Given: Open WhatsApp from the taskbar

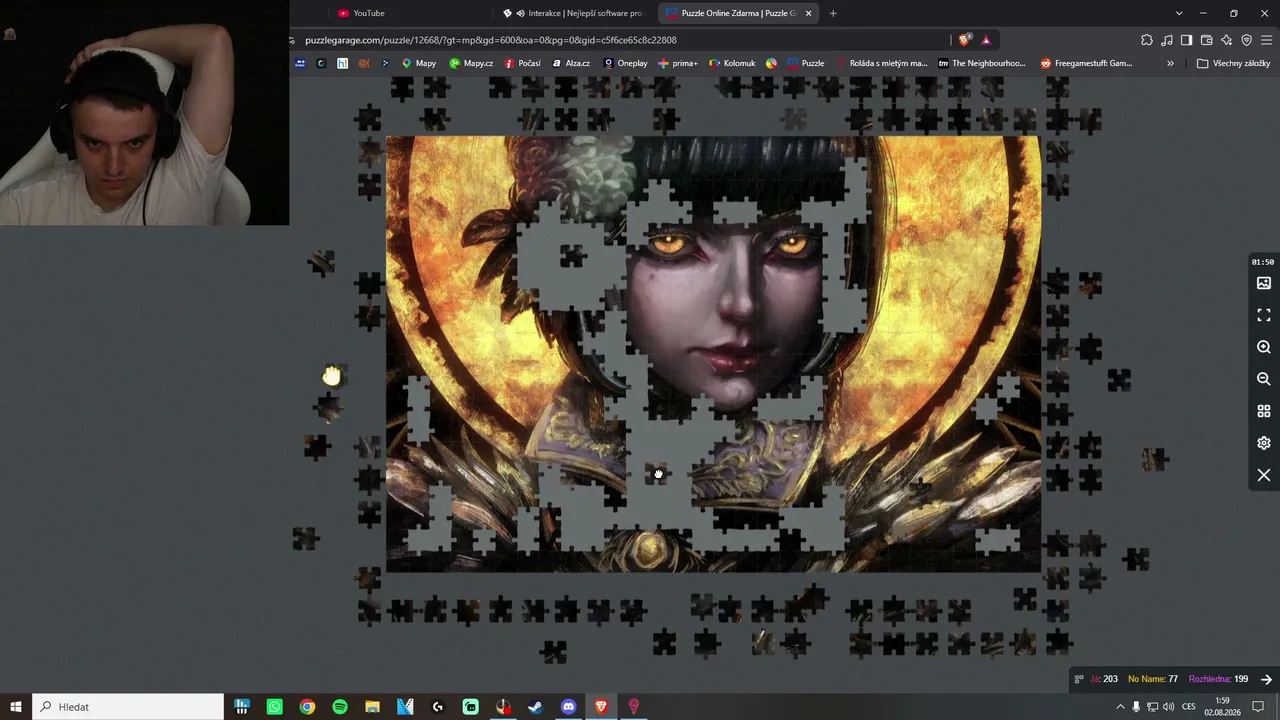Looking at the screenshot, I should click(274, 707).
